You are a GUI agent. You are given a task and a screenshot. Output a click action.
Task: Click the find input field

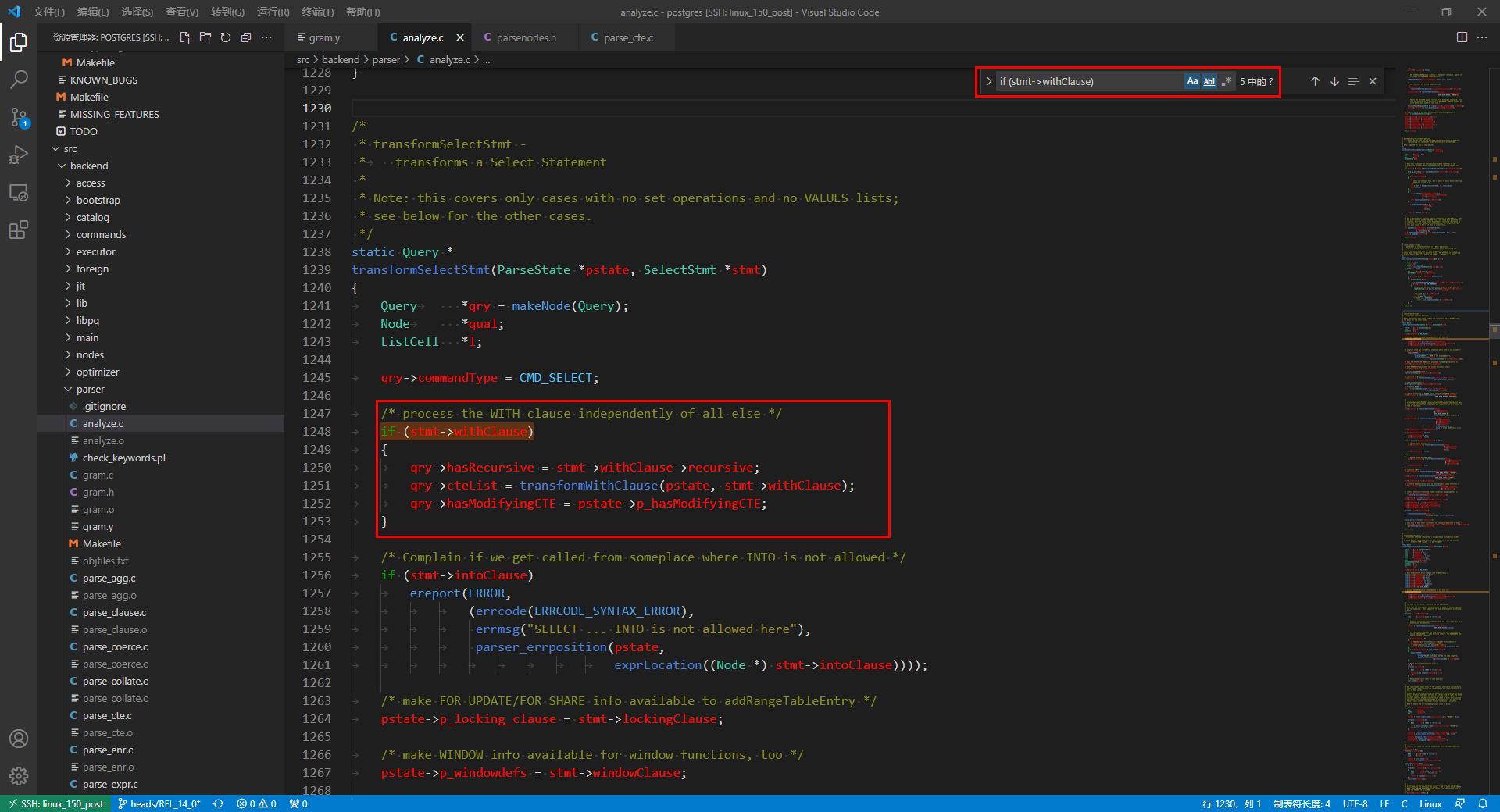pos(1090,81)
